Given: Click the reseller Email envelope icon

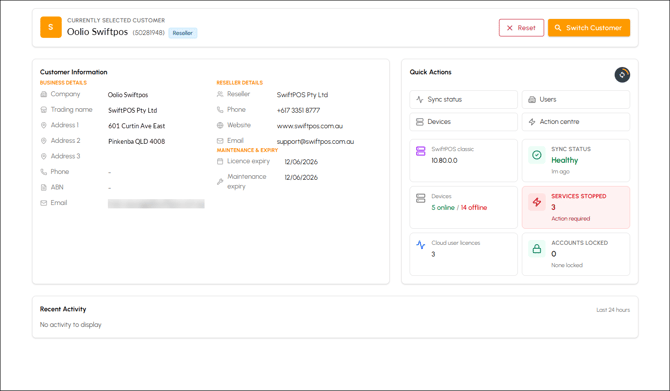Looking at the screenshot, I should click(220, 141).
